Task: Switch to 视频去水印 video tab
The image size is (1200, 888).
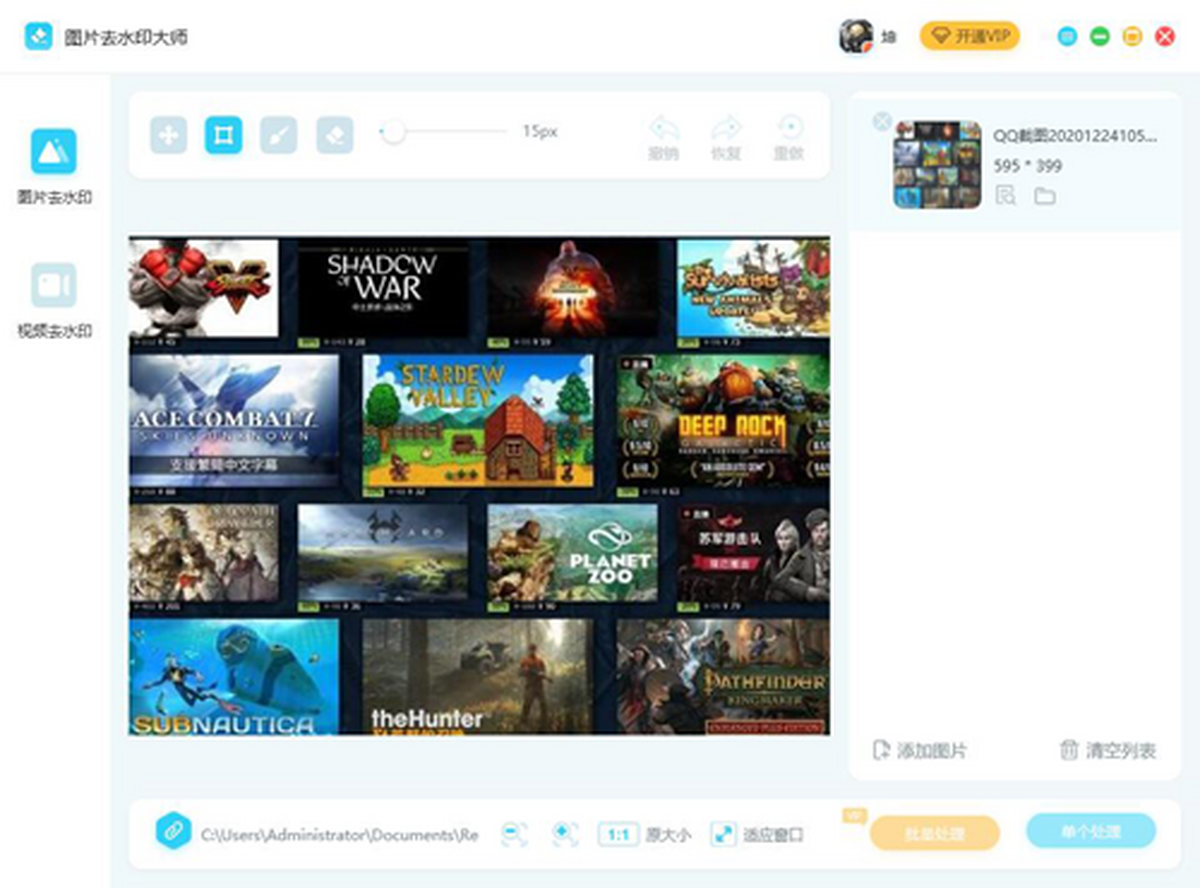Action: click(x=54, y=286)
